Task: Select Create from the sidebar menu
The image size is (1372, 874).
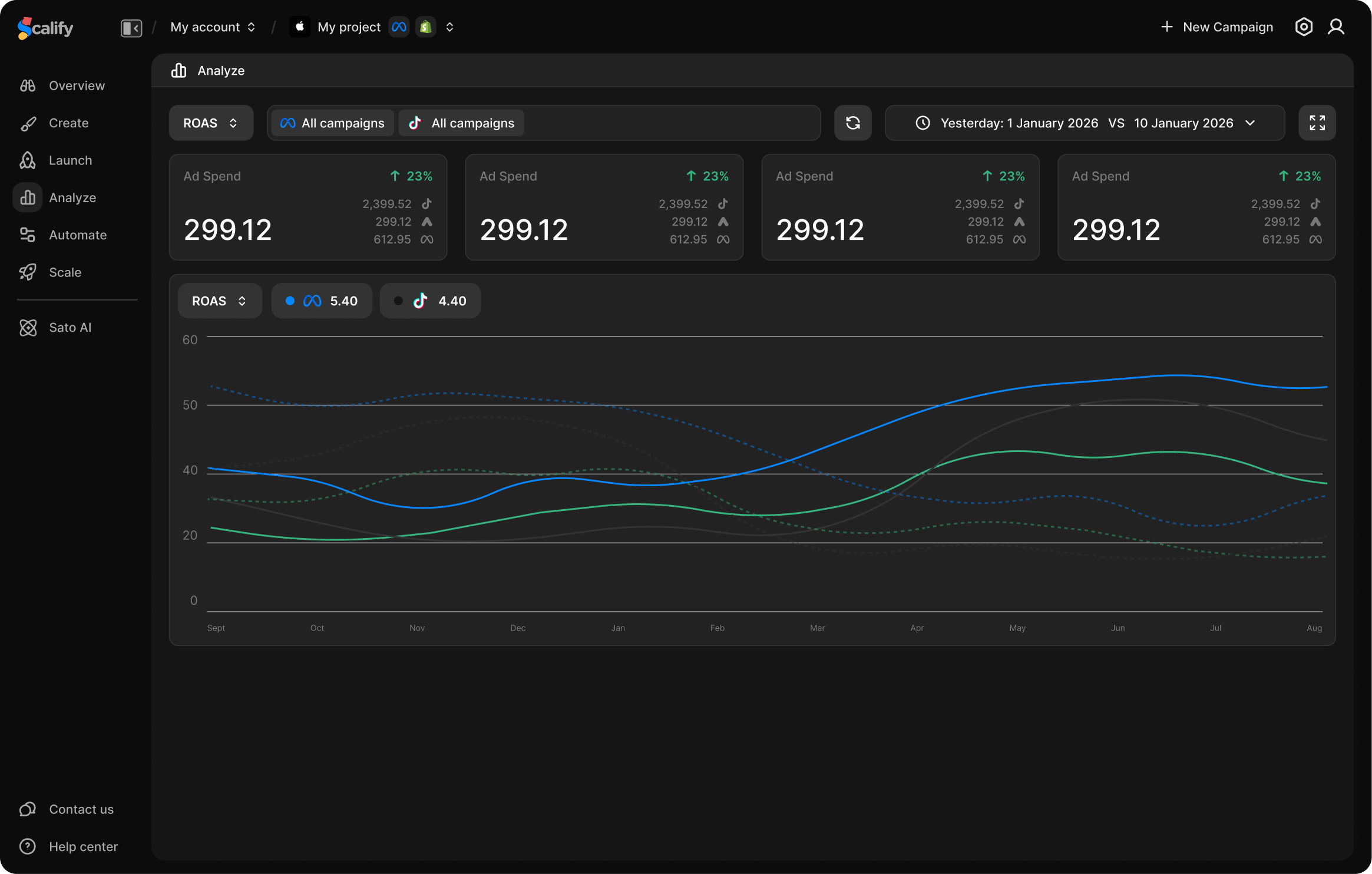Action: click(68, 123)
